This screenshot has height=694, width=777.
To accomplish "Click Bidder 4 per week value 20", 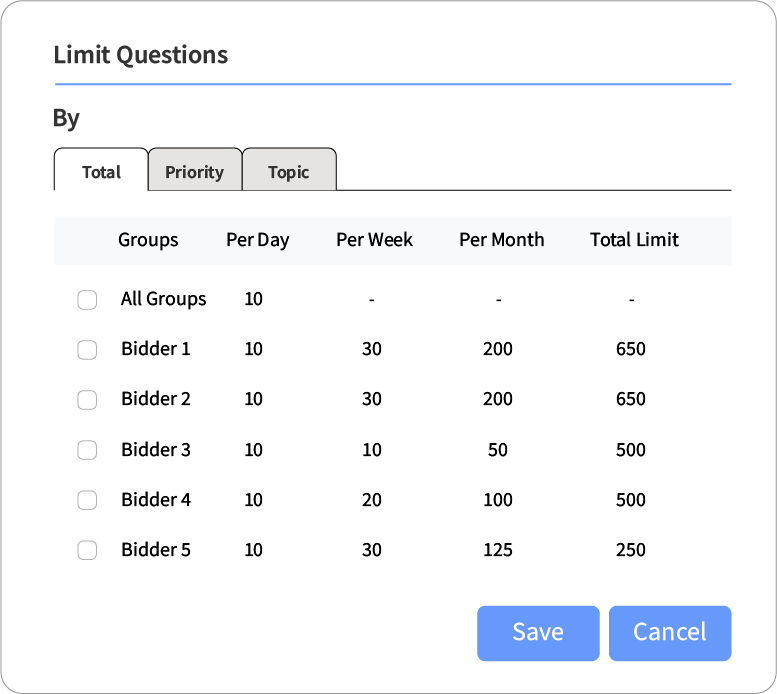I will tap(372, 500).
